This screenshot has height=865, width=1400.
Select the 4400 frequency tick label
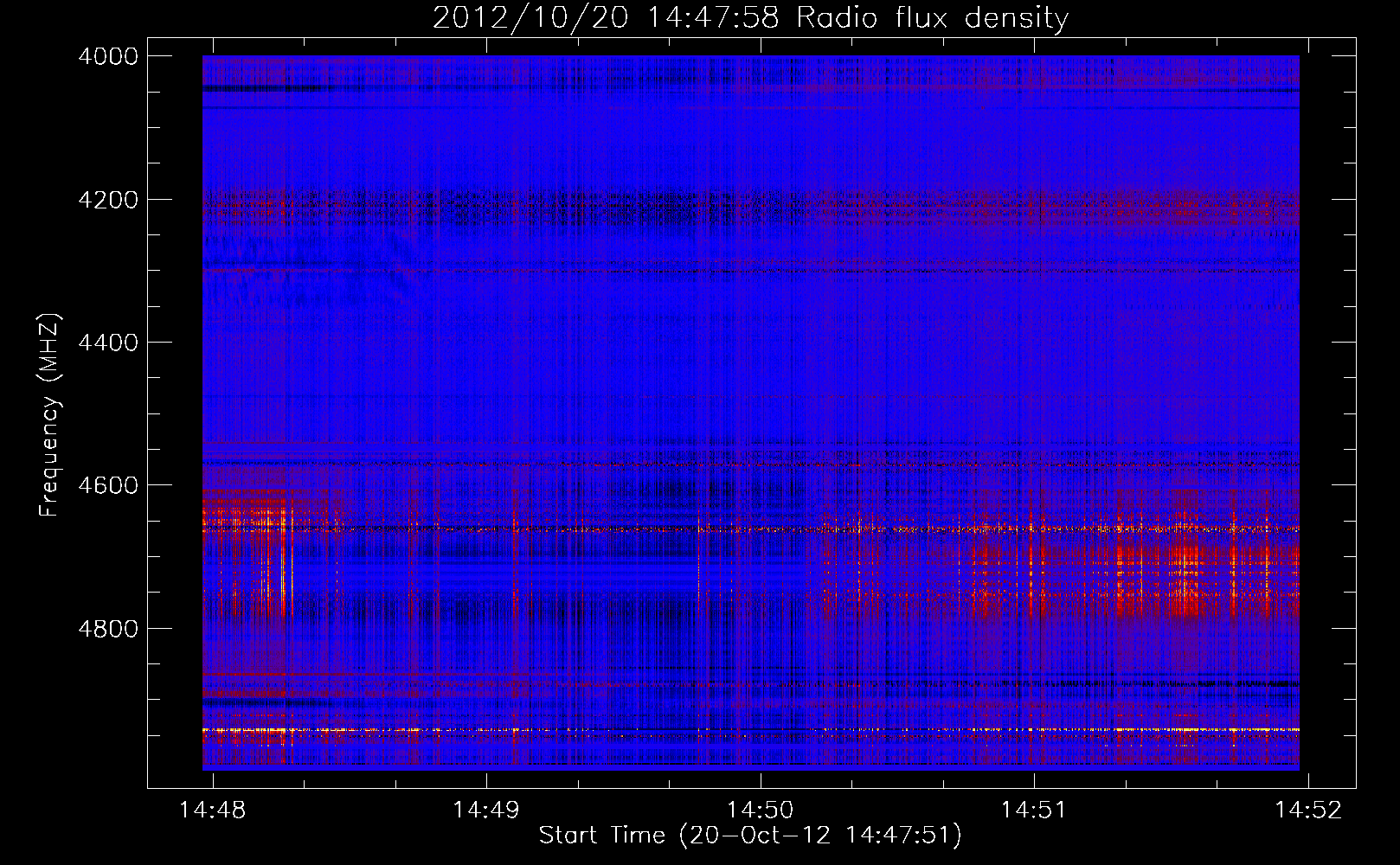108,343
